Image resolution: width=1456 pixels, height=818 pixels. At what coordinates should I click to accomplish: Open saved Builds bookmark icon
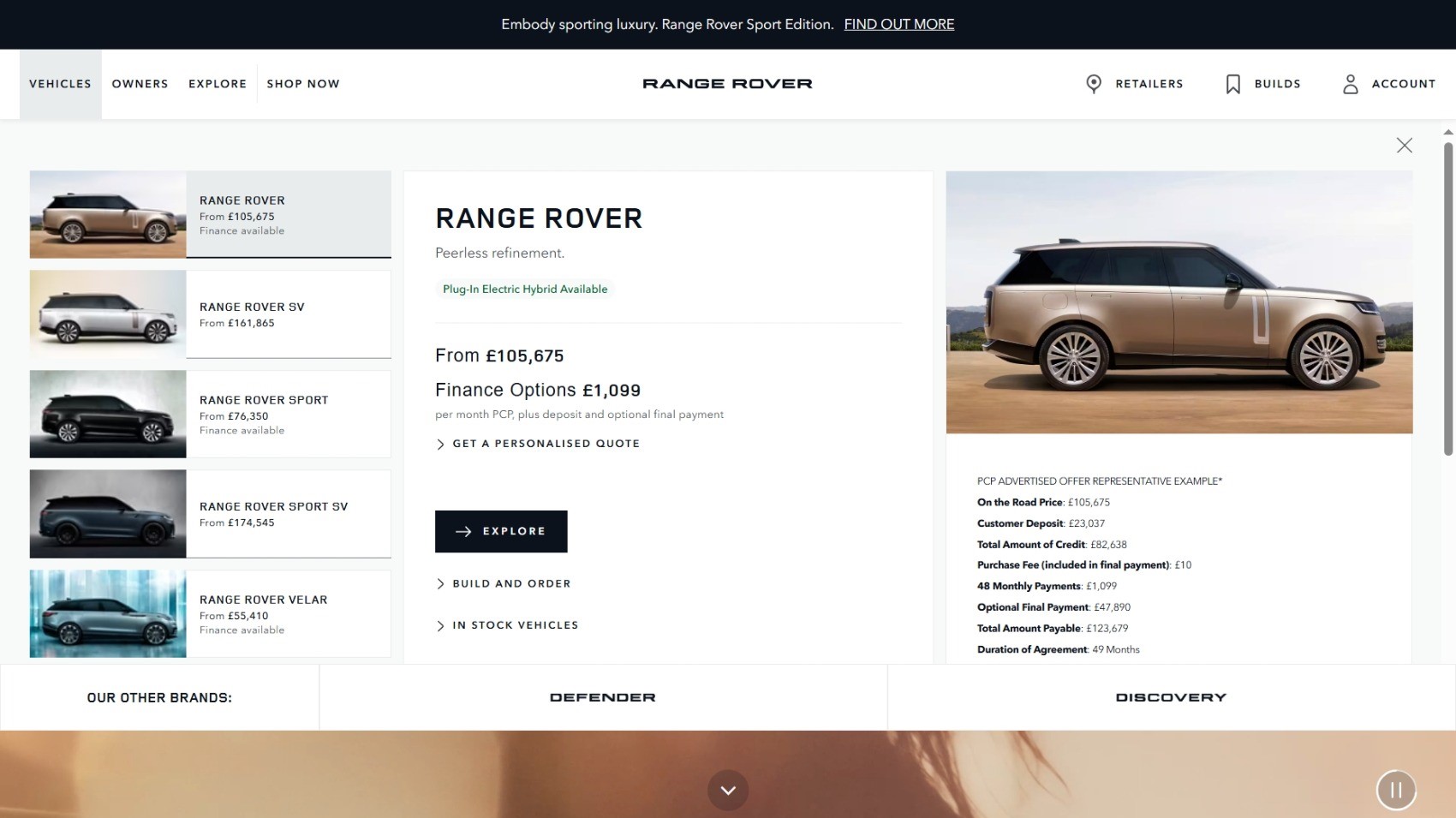point(1232,84)
